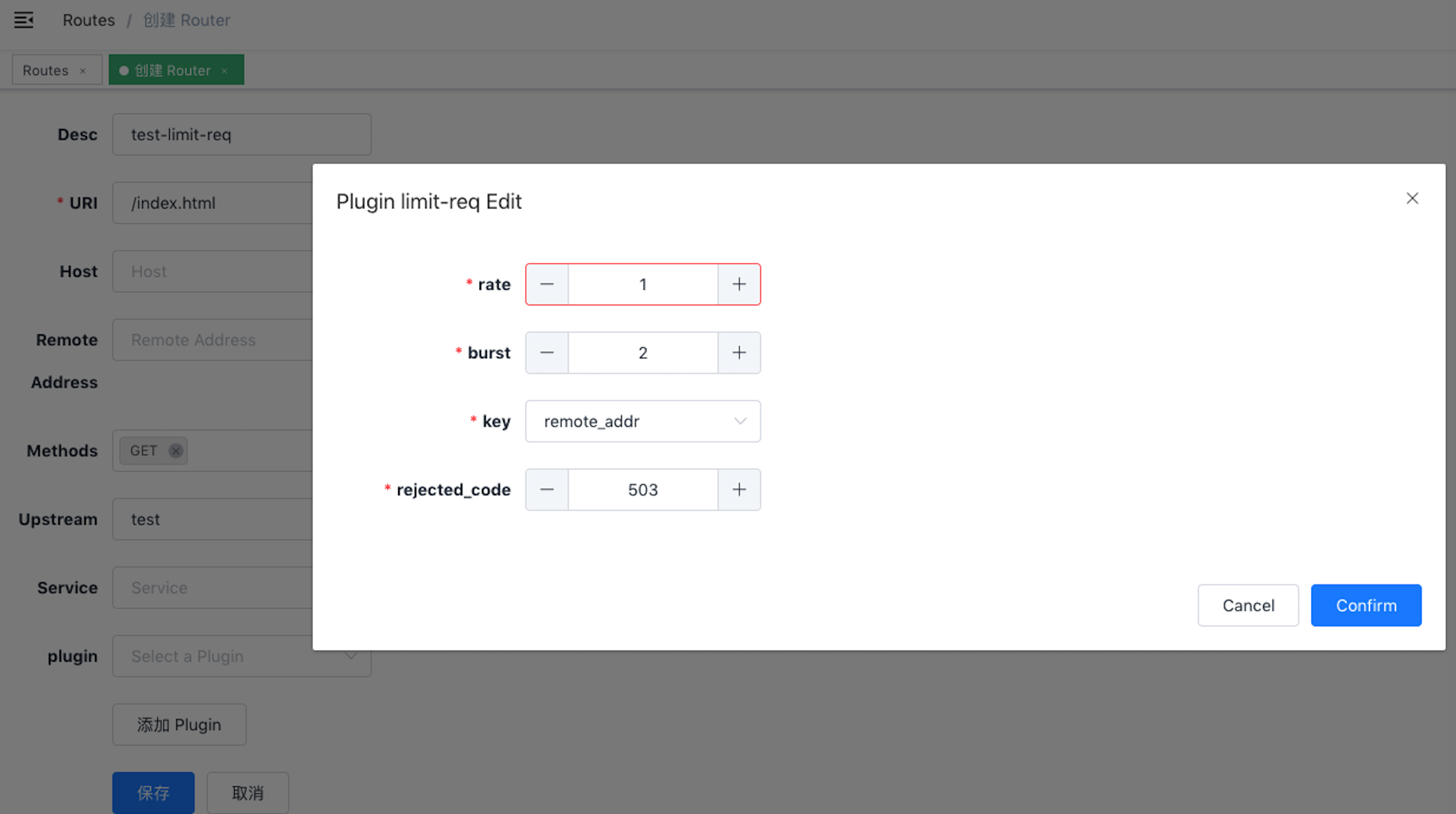Increase the rate value with plus

coord(739,284)
